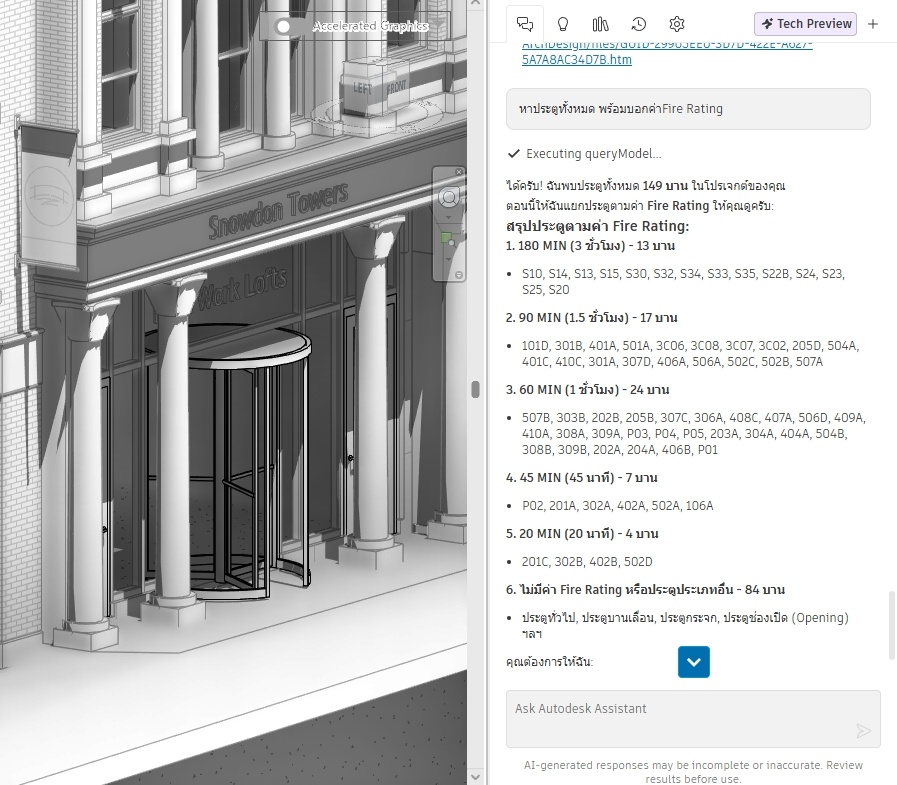897x785 pixels.
Task: Collapse the navigation bar via minus icon
Action: point(459,275)
